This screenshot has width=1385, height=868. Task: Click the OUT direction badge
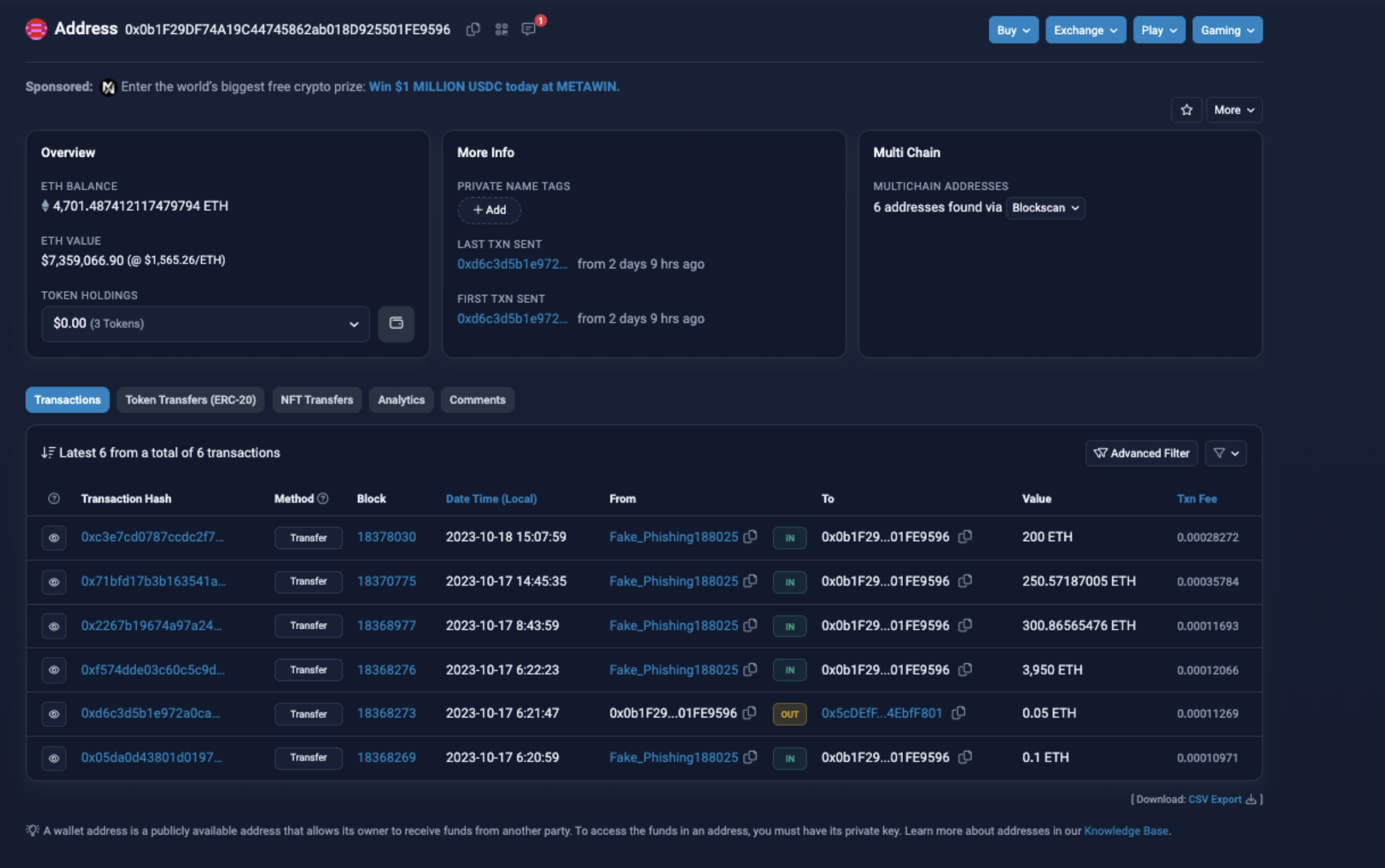click(790, 714)
